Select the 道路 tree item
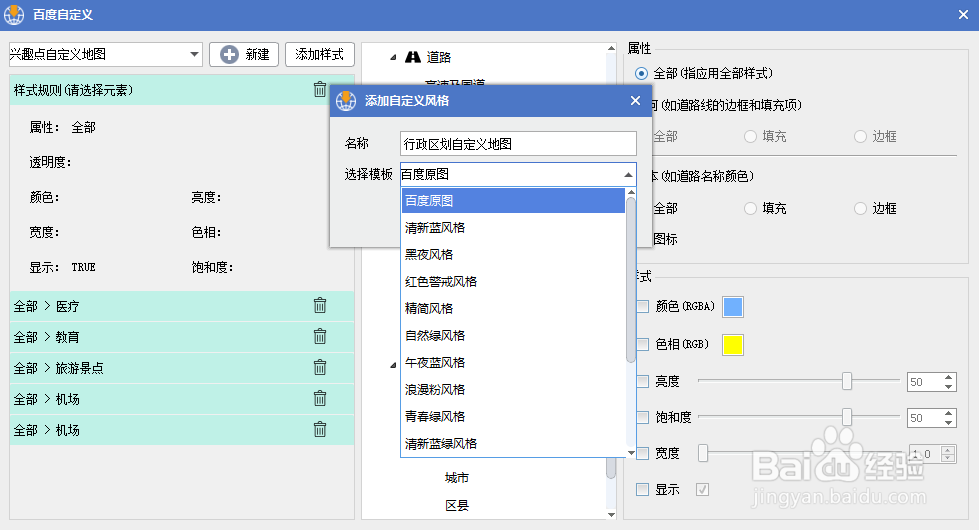 click(x=438, y=57)
